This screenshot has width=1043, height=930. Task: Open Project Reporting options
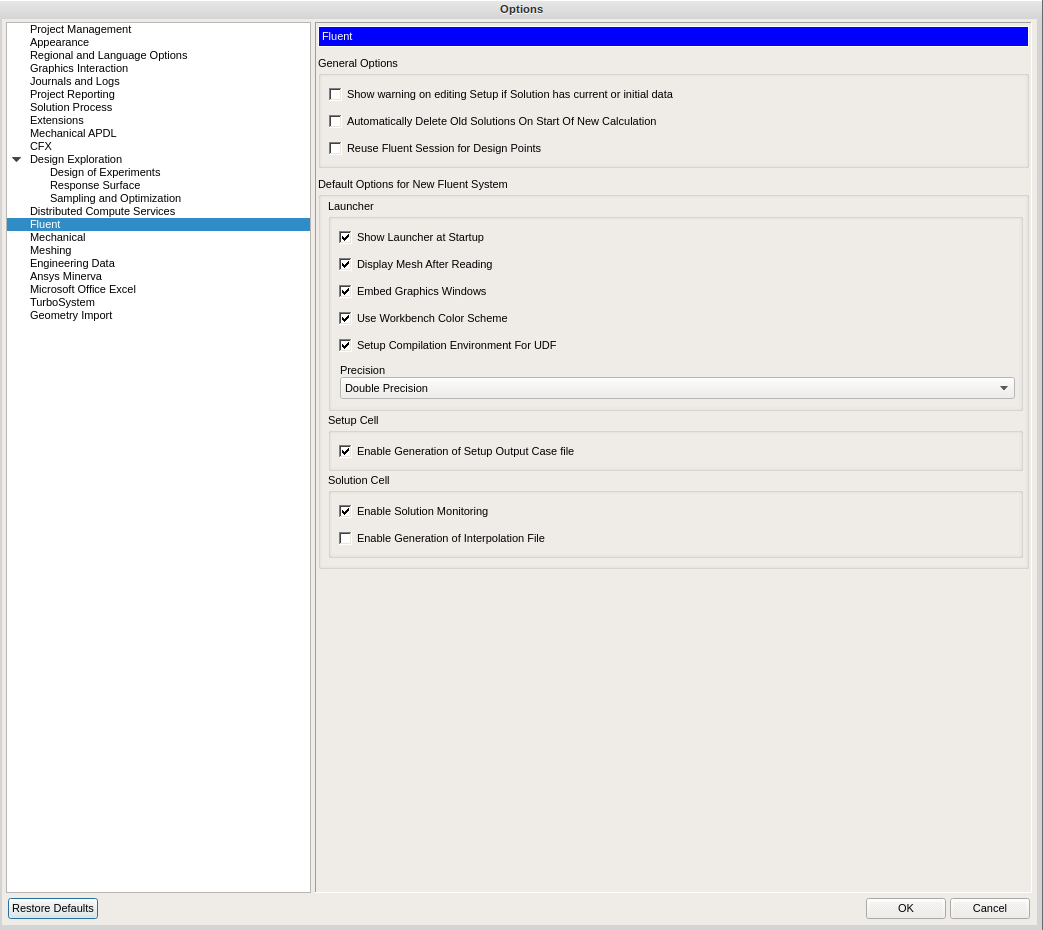pyautogui.click(x=73, y=94)
